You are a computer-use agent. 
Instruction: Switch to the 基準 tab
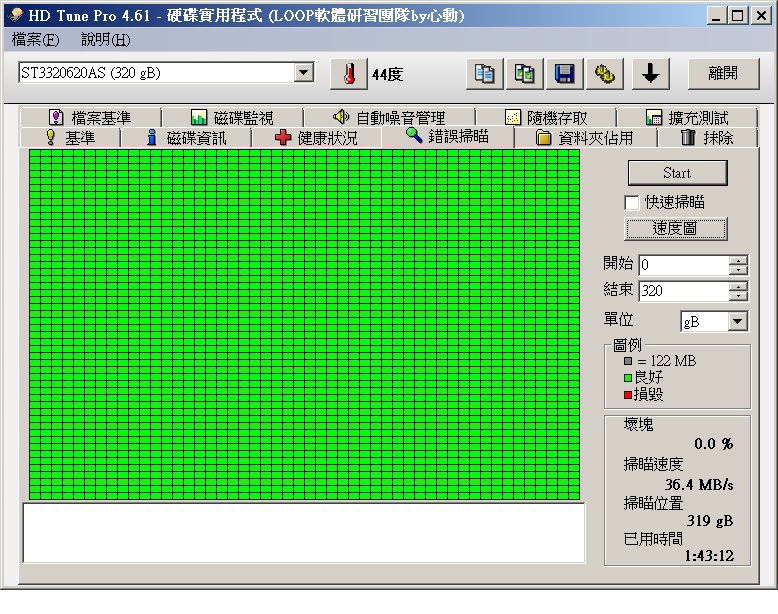pos(70,137)
